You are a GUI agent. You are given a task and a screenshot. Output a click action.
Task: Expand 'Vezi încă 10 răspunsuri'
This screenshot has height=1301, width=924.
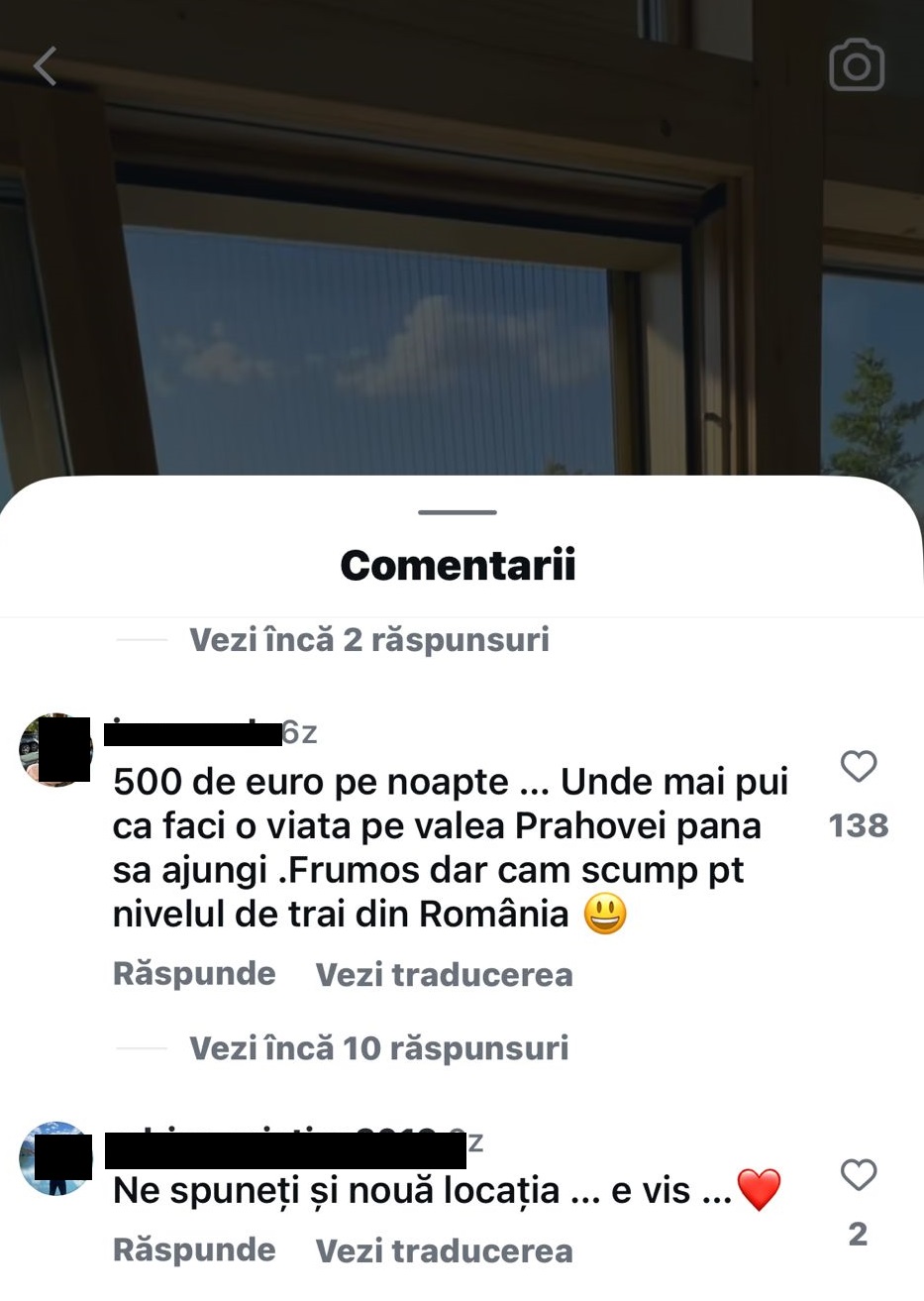click(x=379, y=1047)
